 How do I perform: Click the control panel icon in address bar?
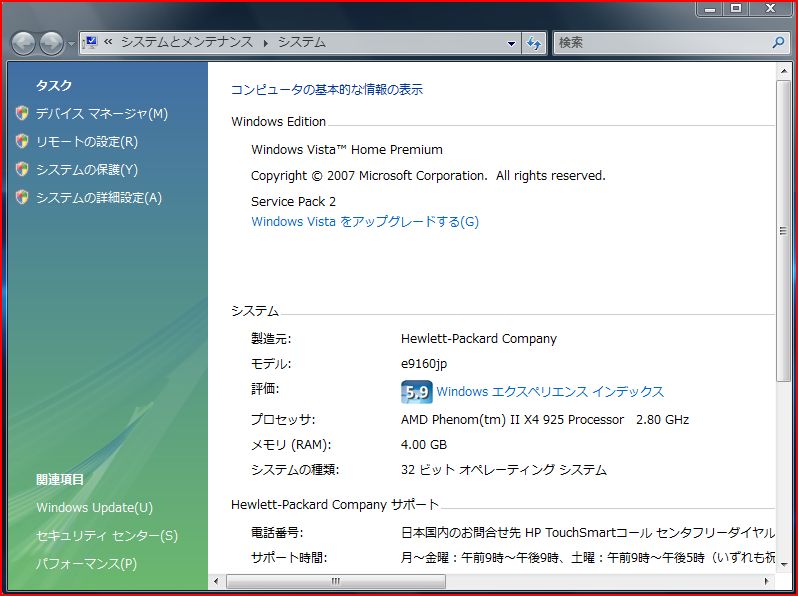point(91,42)
